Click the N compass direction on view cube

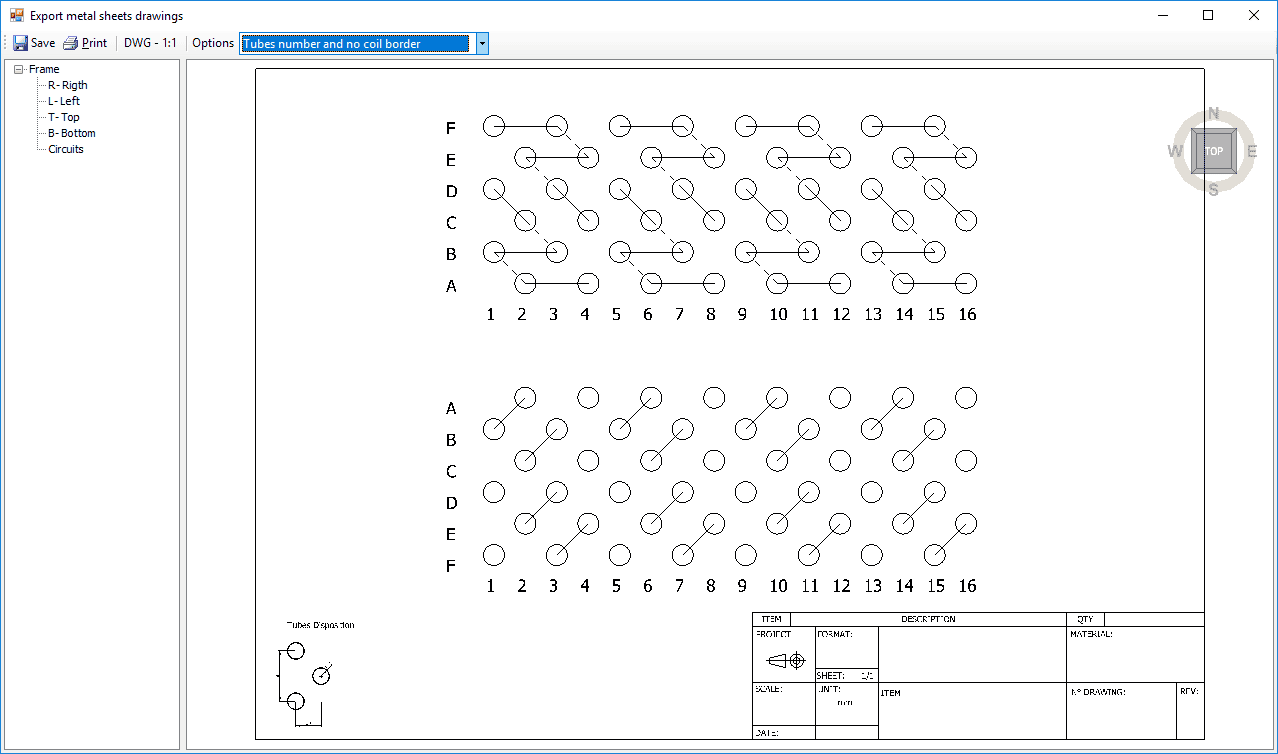pyautogui.click(x=1213, y=112)
